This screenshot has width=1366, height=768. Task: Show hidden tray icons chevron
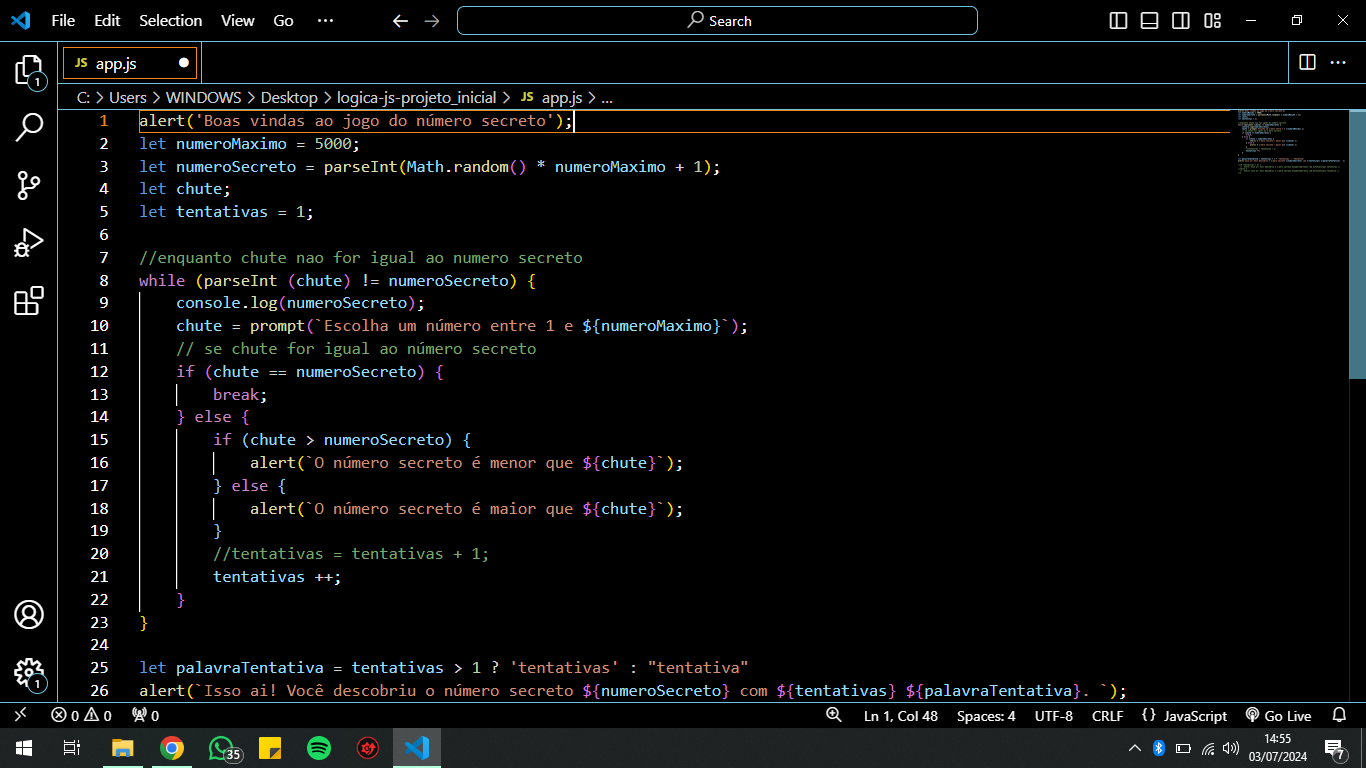(1135, 748)
